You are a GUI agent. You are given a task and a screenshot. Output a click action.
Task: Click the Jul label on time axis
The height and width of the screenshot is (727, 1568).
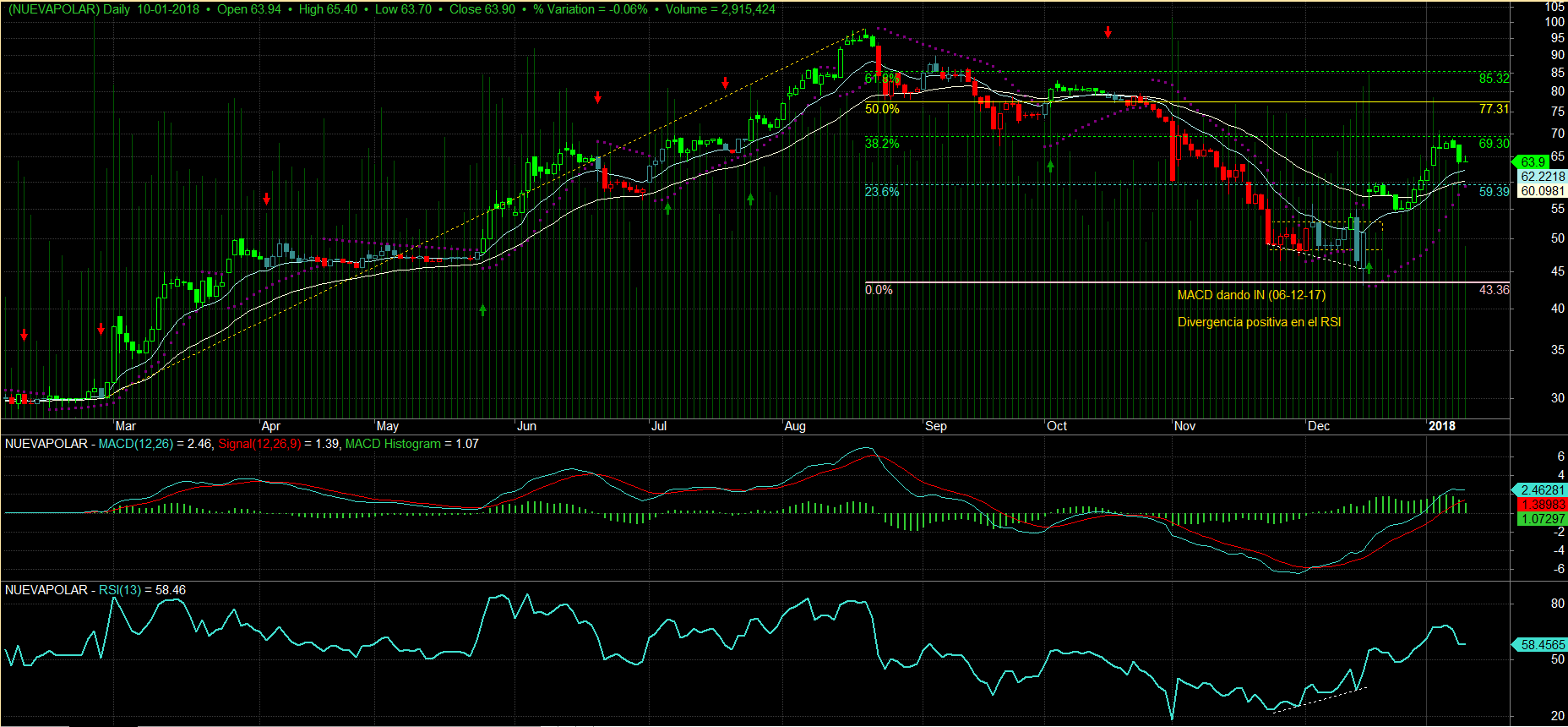point(659,426)
